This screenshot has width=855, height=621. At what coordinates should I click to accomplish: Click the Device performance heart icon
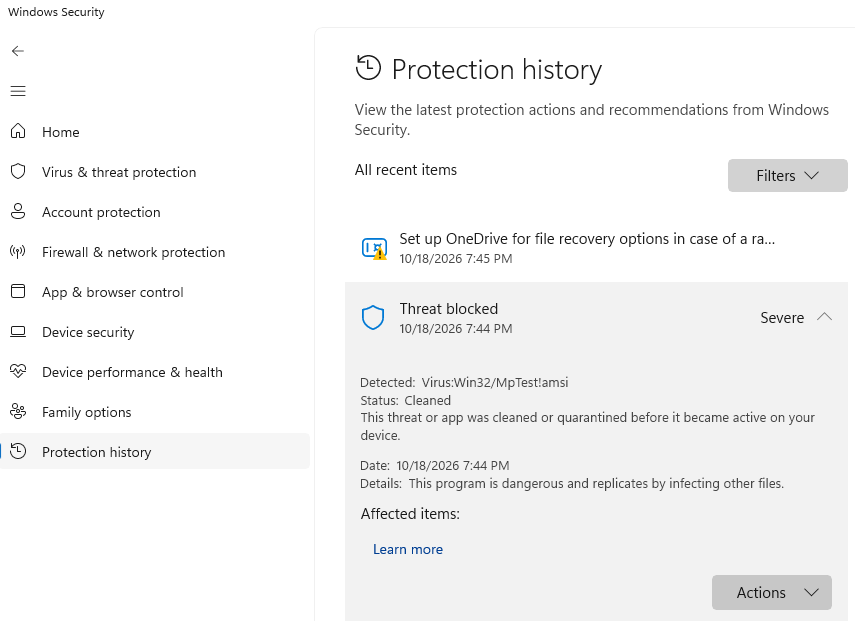pos(18,371)
